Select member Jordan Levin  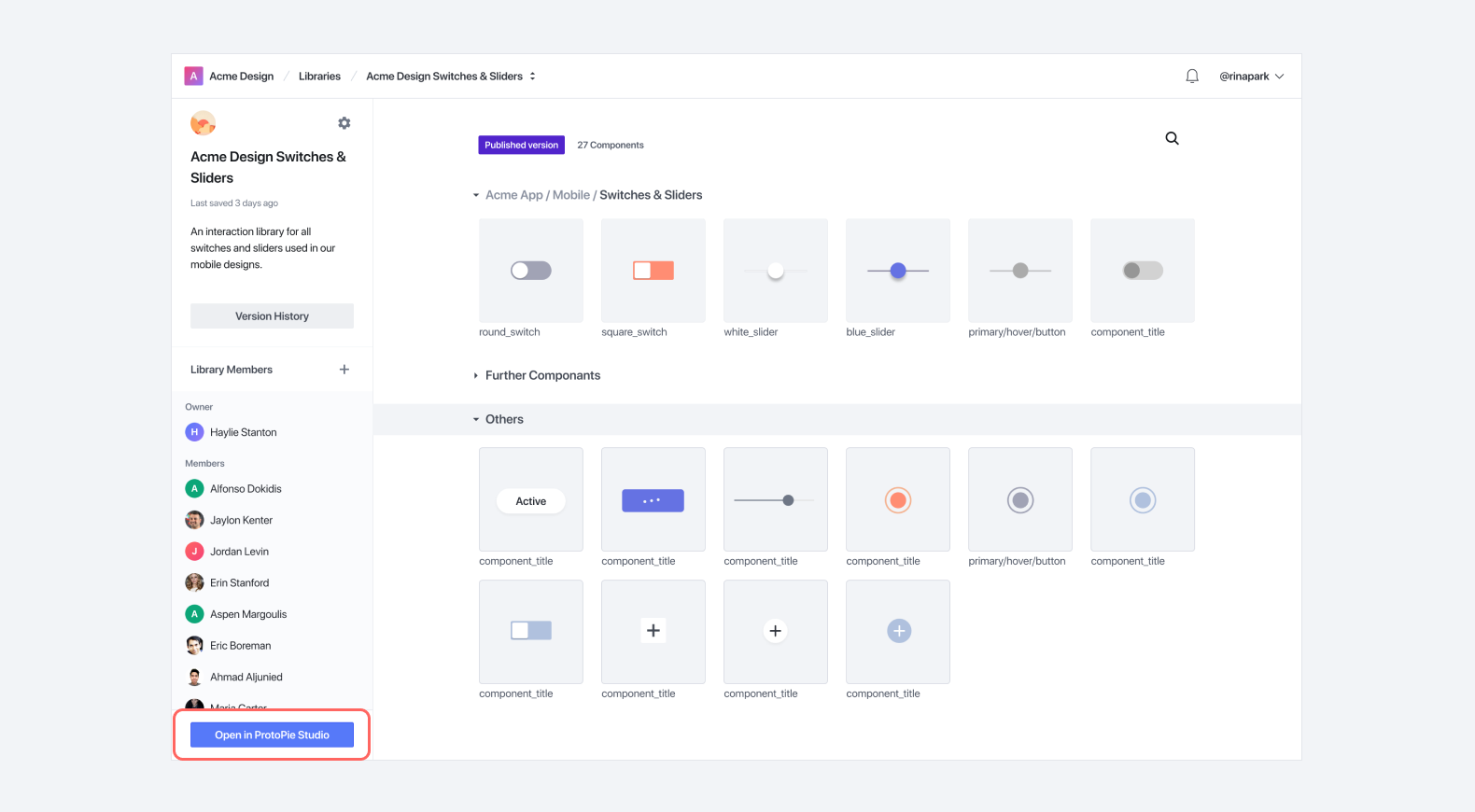click(239, 552)
